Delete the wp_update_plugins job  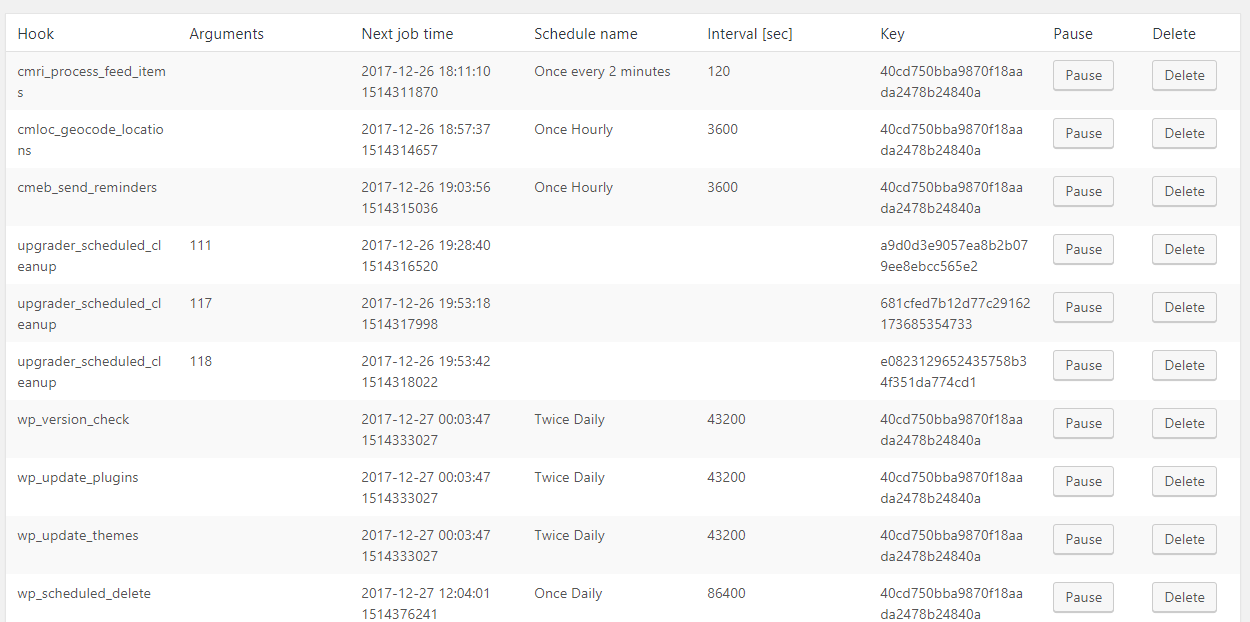tap(1184, 482)
